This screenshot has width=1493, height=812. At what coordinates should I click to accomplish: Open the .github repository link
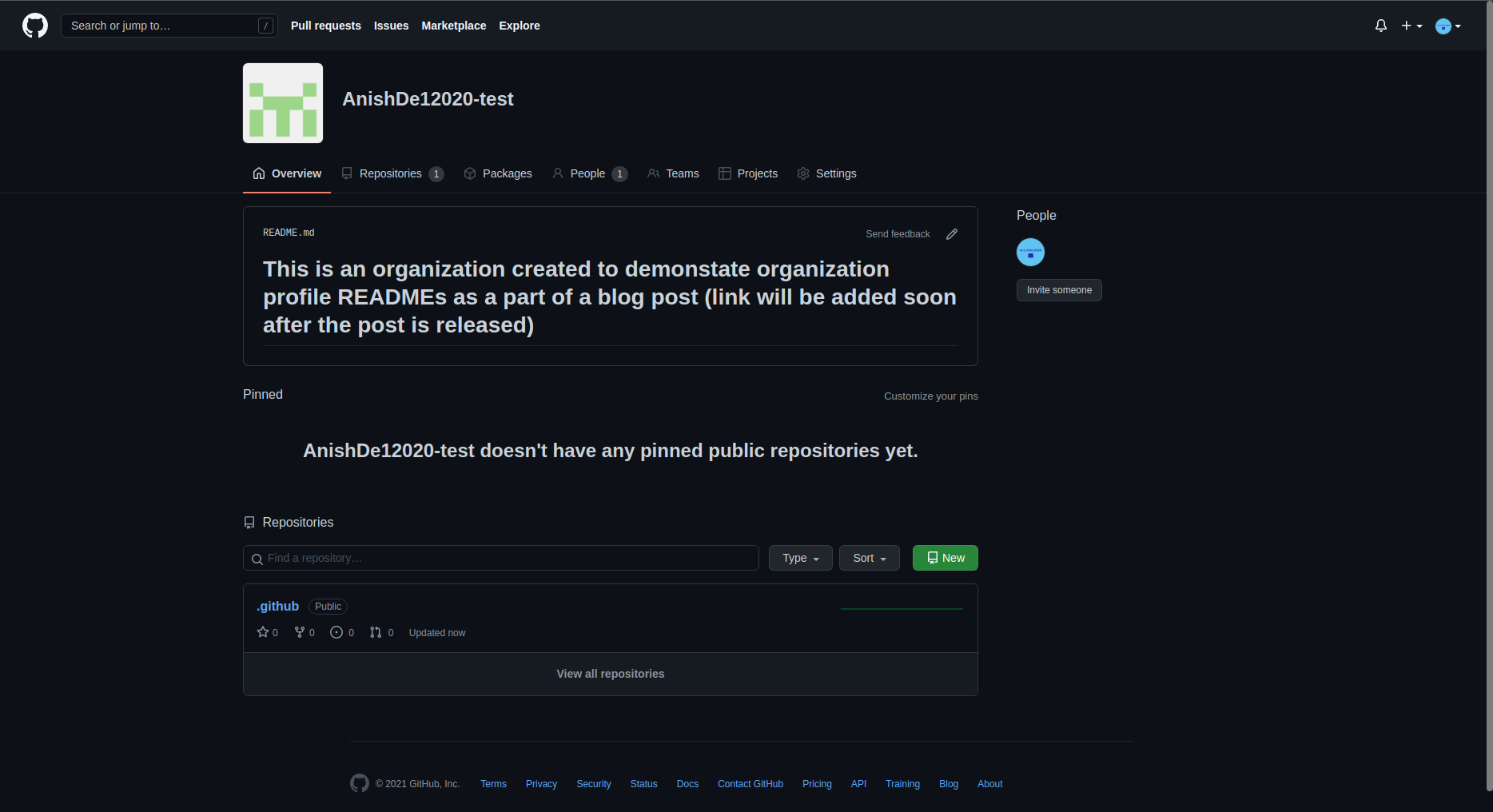coord(277,606)
